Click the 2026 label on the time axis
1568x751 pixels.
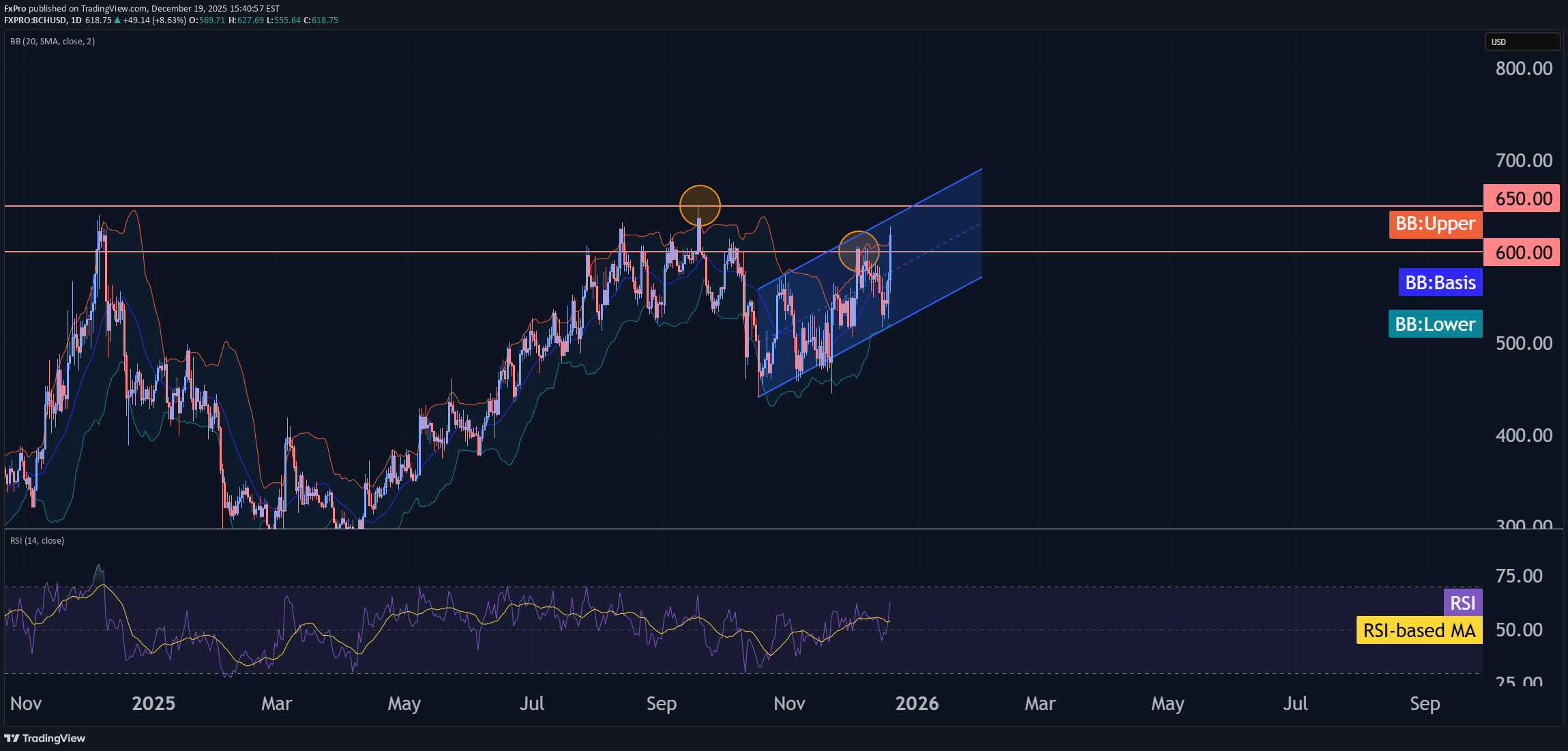917,703
